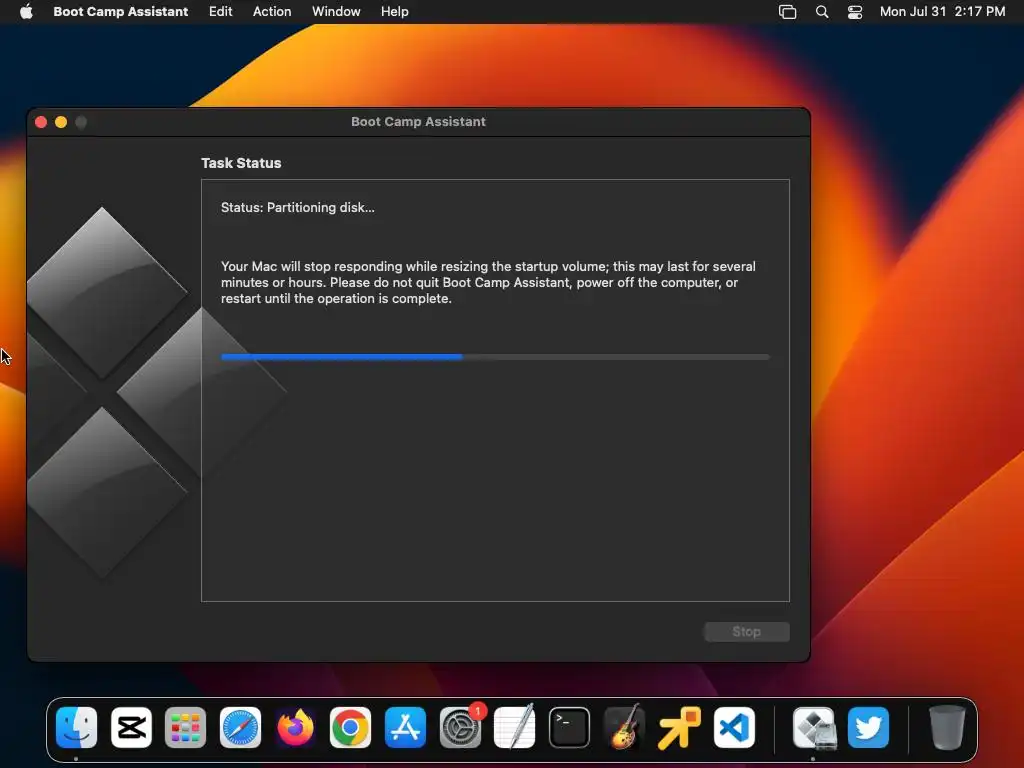This screenshot has width=1024, height=768.
Task: Click the partitioning progress bar
Action: point(495,357)
